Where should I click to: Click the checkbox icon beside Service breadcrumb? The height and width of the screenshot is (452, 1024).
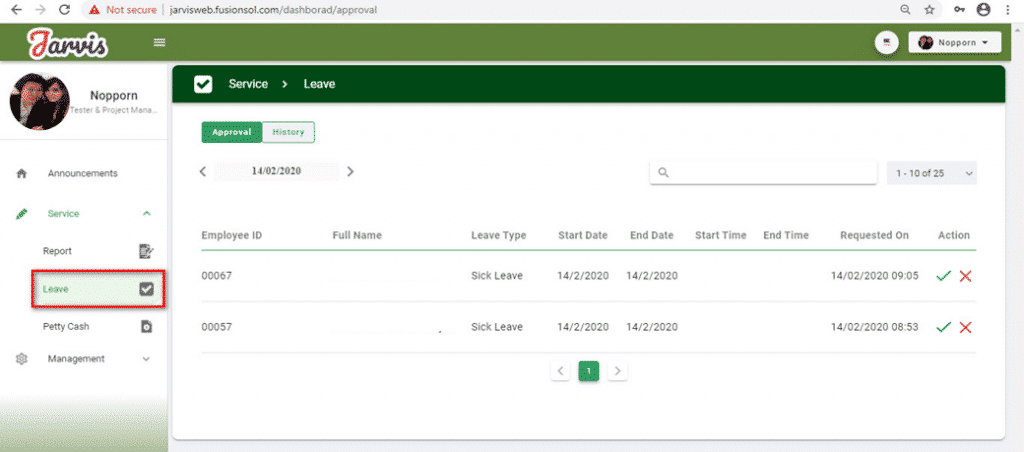pos(203,84)
